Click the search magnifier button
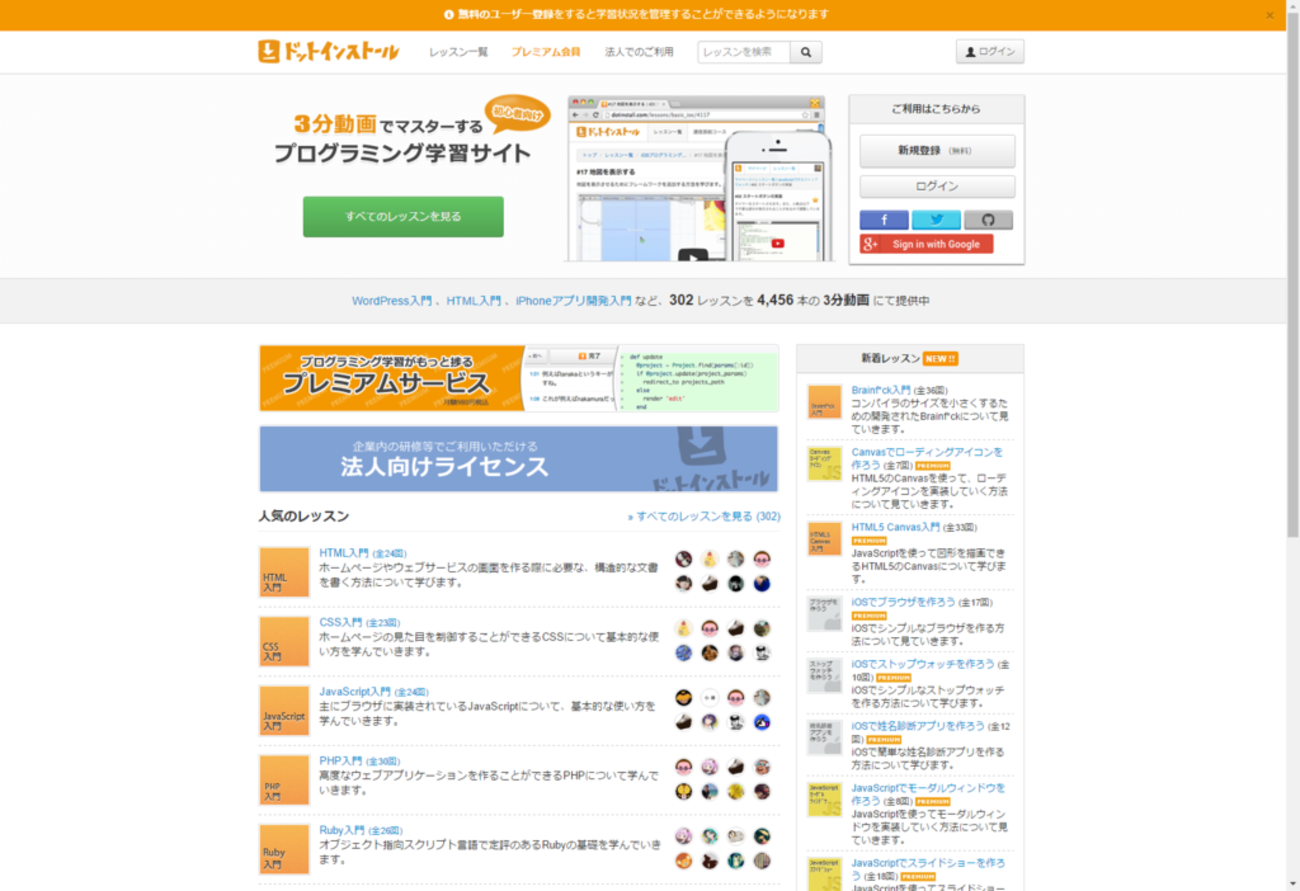The width and height of the screenshot is (1300, 891). coord(806,52)
